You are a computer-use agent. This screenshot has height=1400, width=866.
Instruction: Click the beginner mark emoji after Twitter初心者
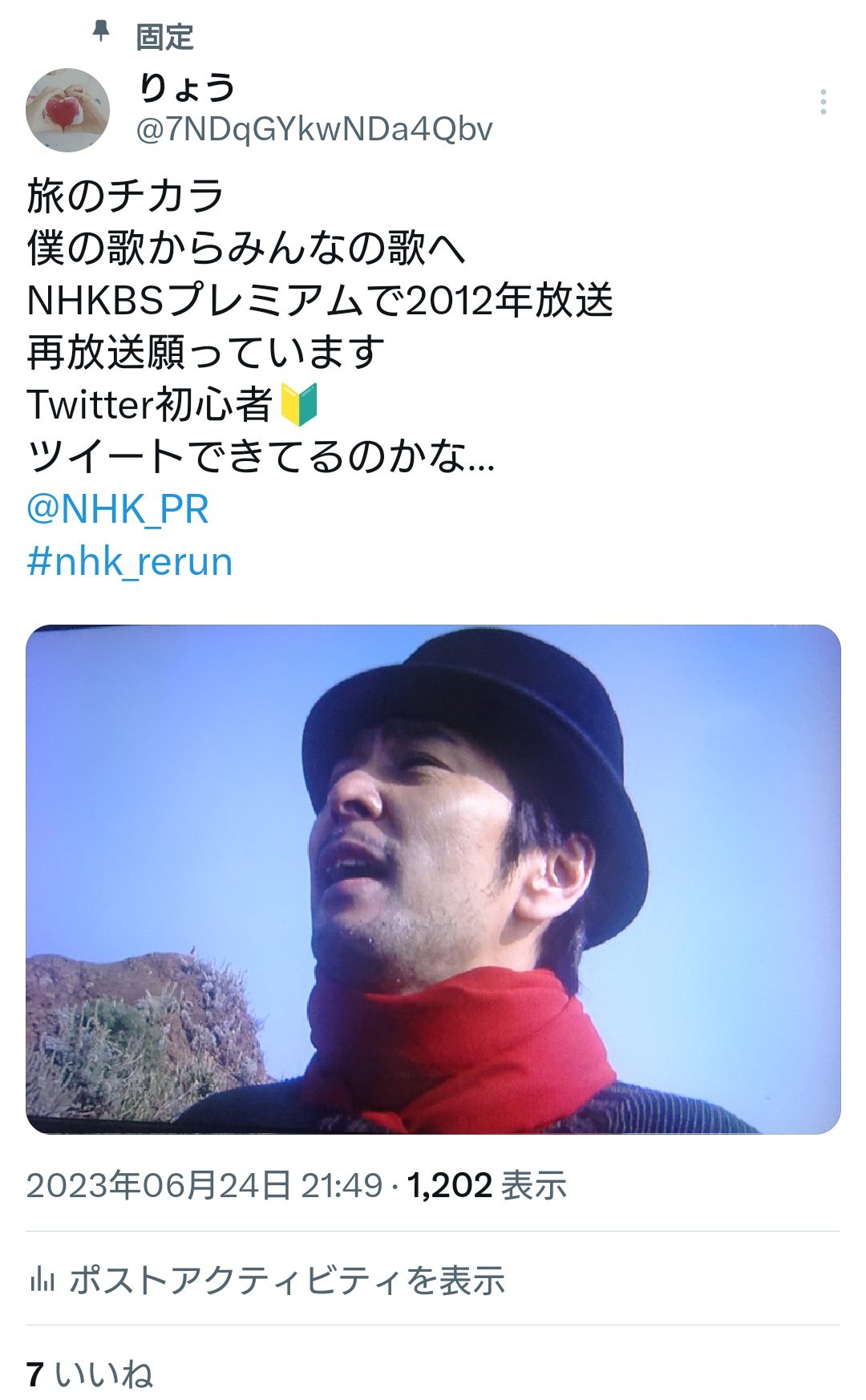(x=300, y=404)
